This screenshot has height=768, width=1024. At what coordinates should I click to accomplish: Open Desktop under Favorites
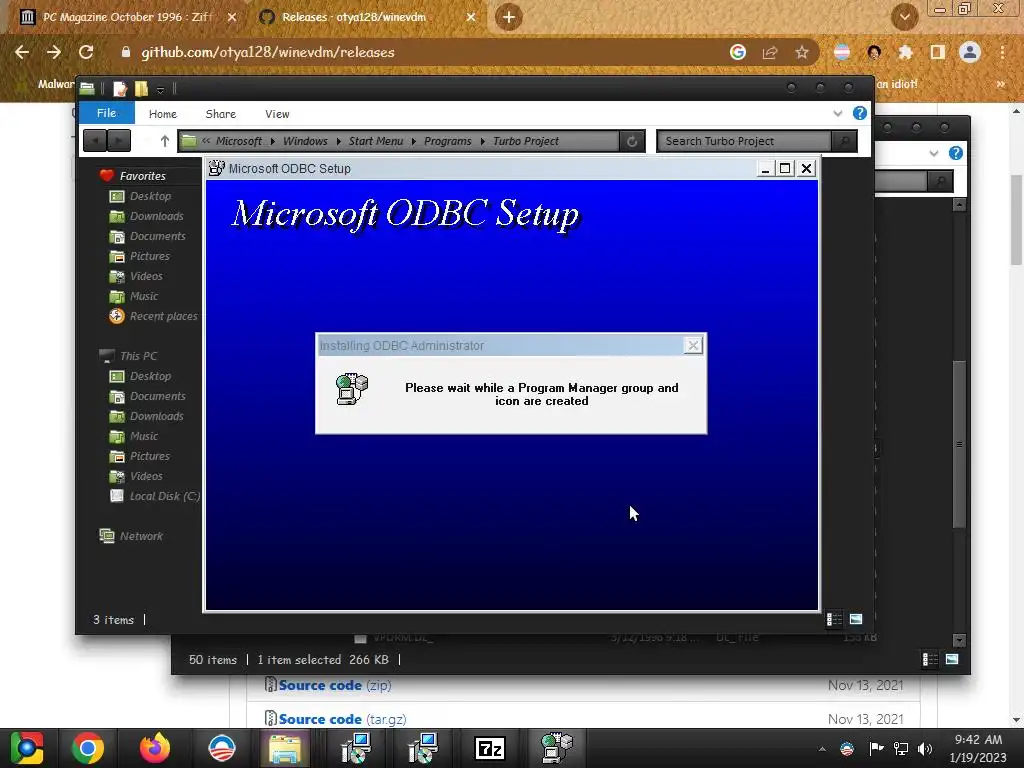(150, 196)
